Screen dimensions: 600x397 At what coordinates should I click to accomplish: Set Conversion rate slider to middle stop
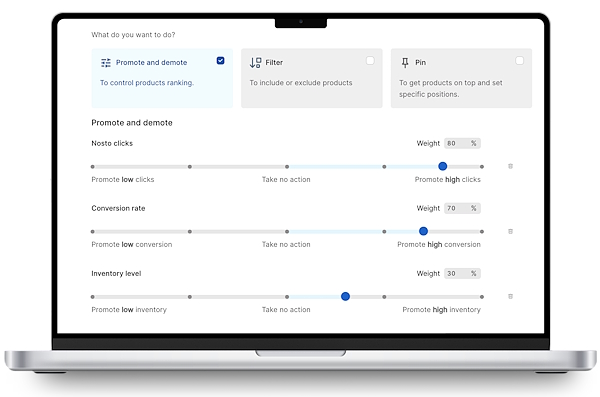click(287, 232)
